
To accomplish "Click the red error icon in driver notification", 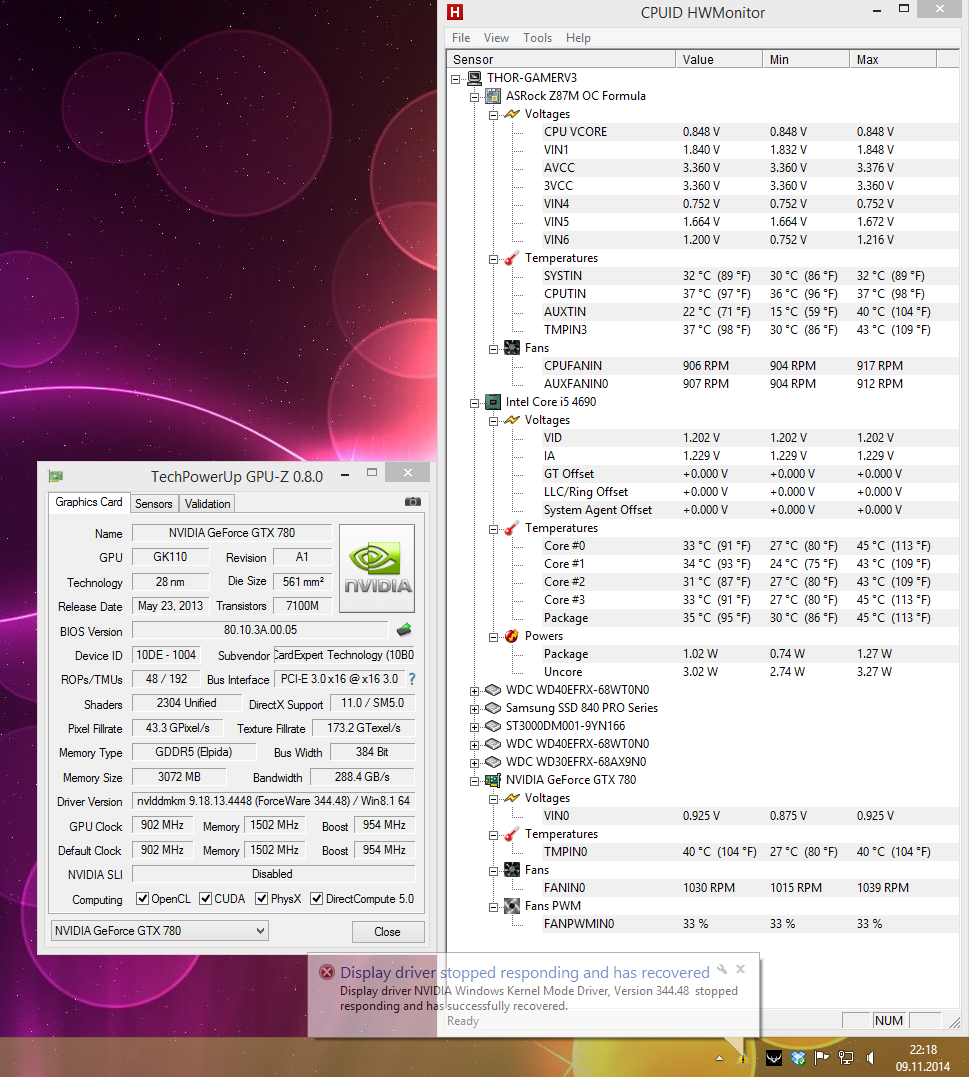I will pyautogui.click(x=327, y=972).
